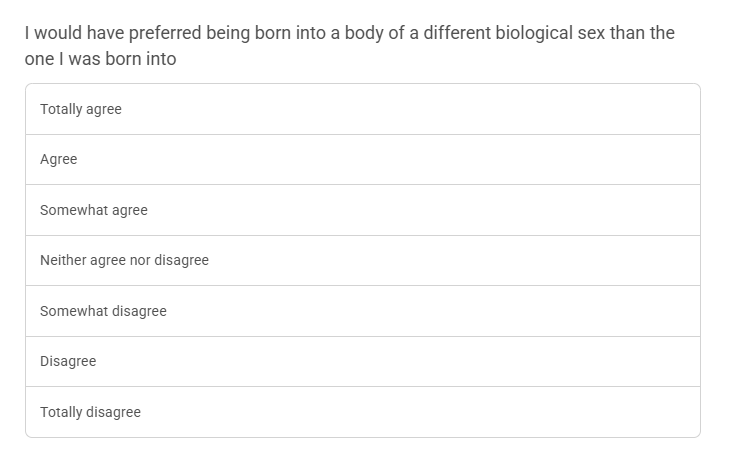The width and height of the screenshot is (740, 469).
Task: Select the mild disagreement option row
Action: pyautogui.click(x=362, y=311)
